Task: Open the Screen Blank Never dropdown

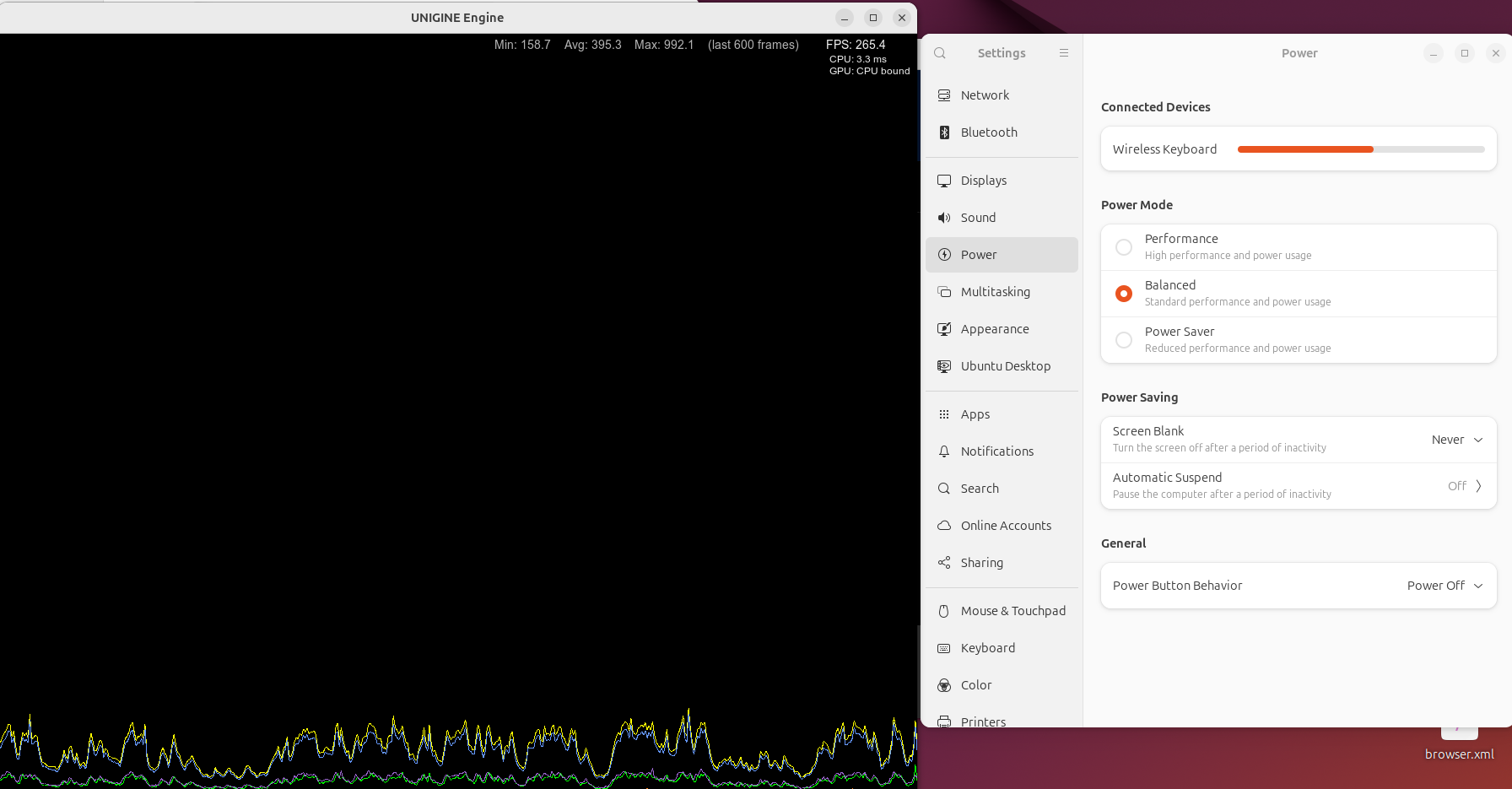Action: [1457, 440]
